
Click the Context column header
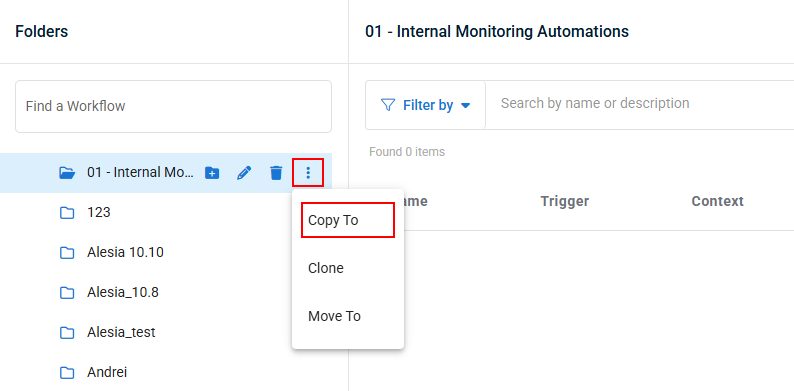(x=718, y=201)
